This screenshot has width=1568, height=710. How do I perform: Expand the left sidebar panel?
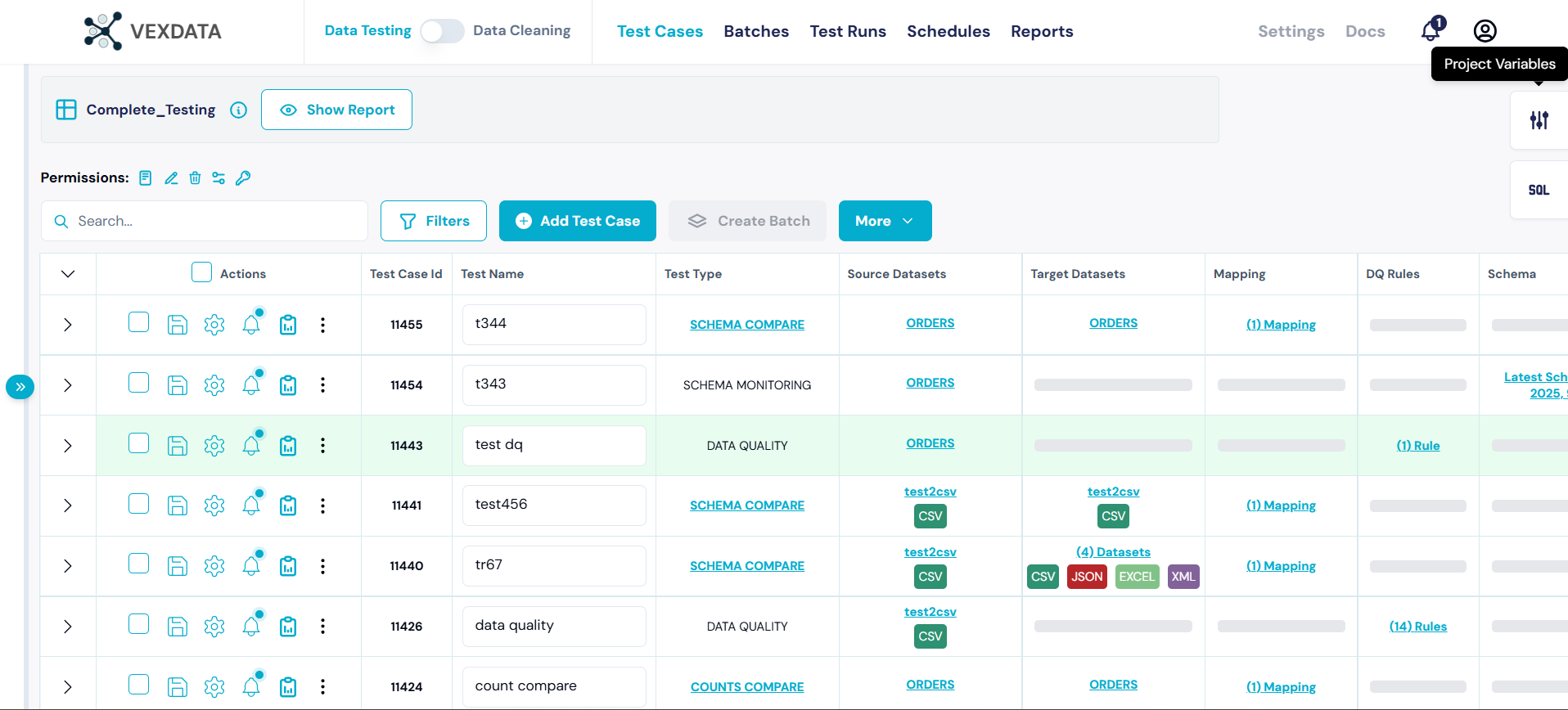(20, 387)
